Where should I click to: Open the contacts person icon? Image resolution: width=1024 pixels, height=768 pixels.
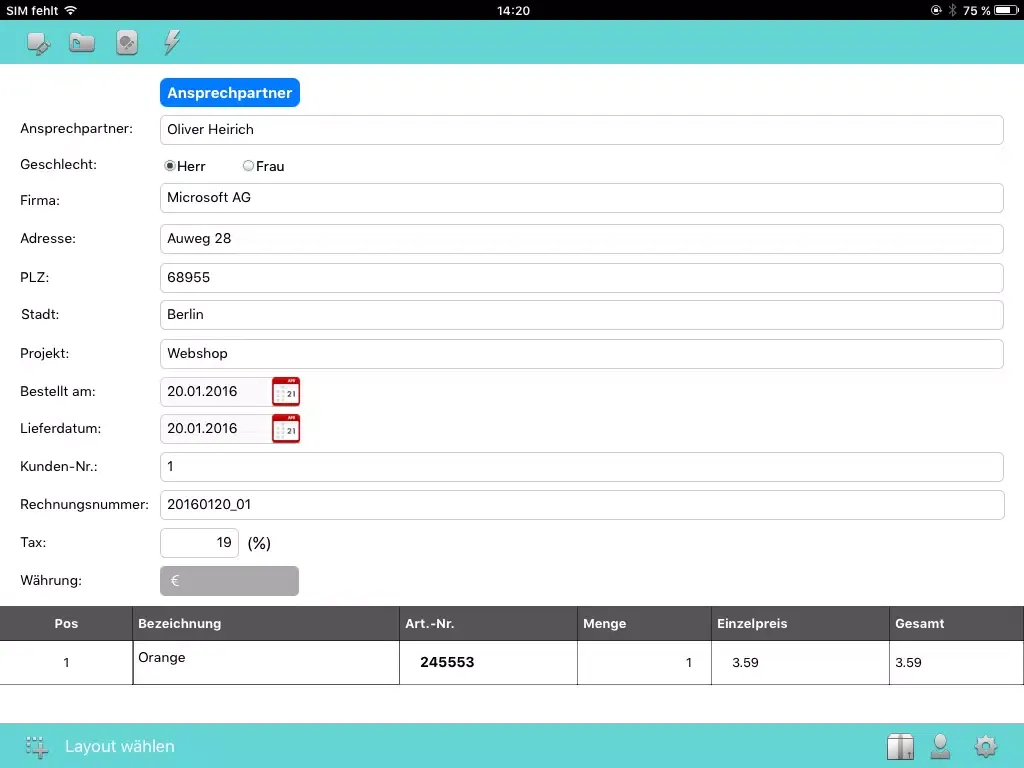[x=940, y=746]
